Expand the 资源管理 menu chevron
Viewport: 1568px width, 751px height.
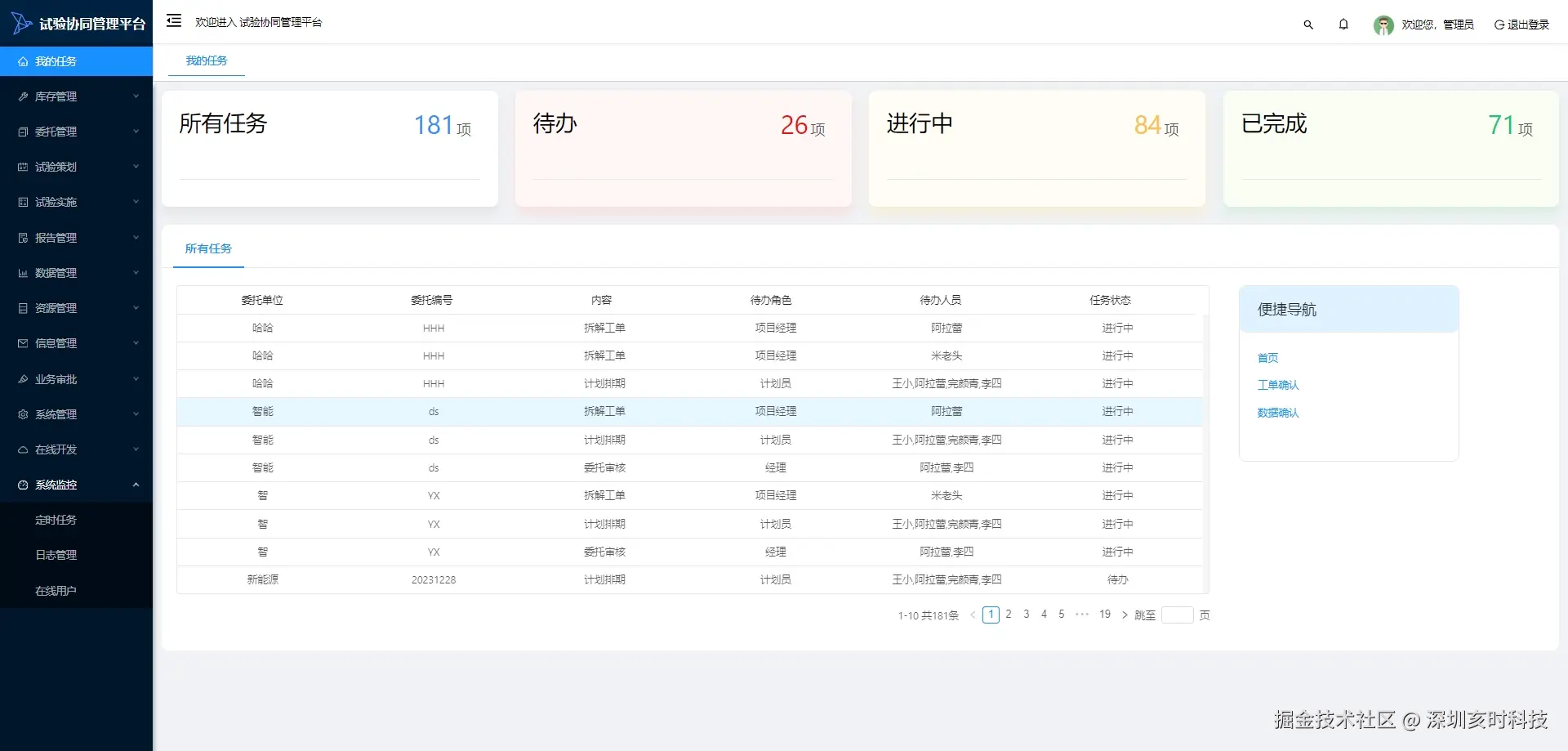[x=136, y=308]
